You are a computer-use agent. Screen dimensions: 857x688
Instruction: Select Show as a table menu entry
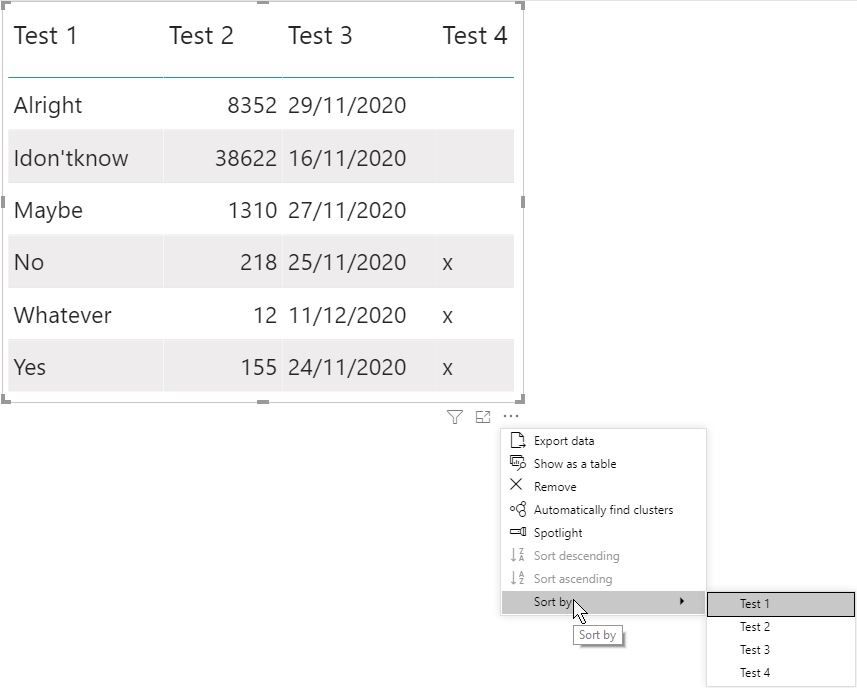click(x=603, y=463)
